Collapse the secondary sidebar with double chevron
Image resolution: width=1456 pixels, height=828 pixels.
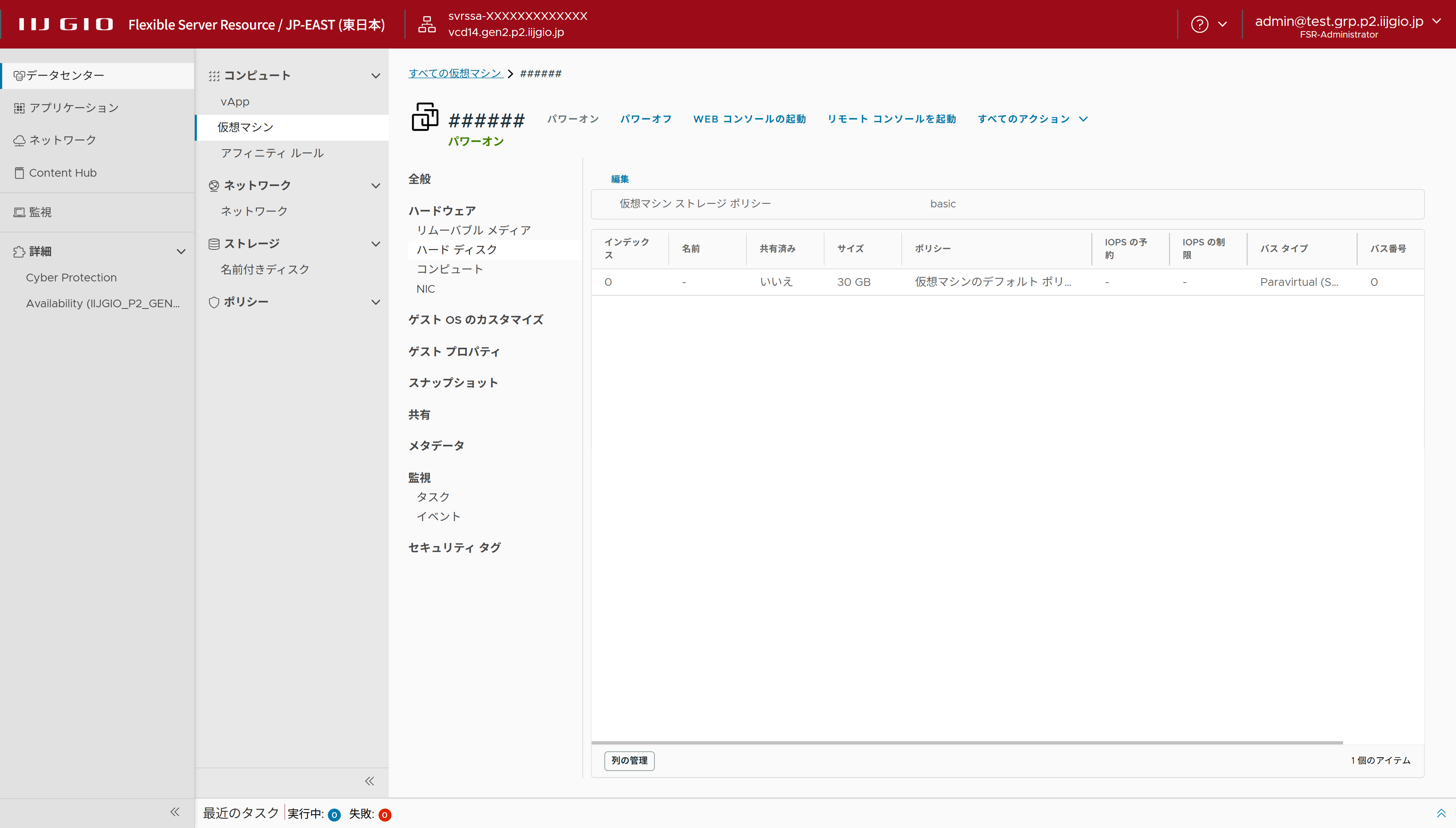[x=370, y=781]
